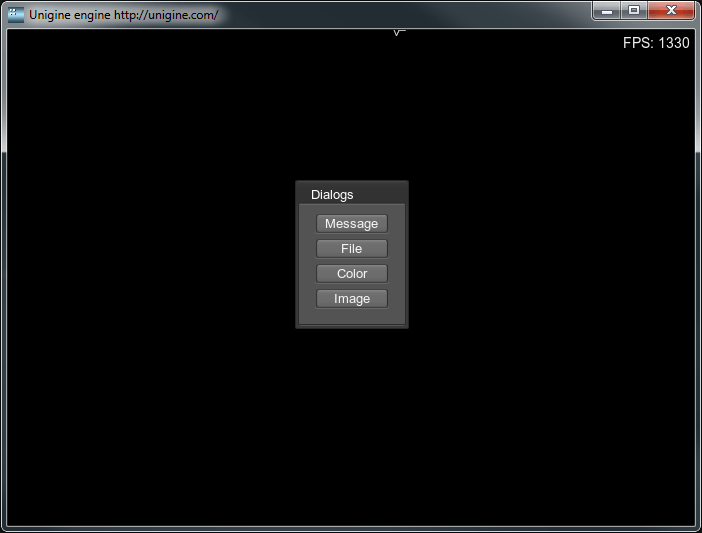Click the small cursor mark at viewport top
Image resolution: width=702 pixels, height=533 pixels.
[398, 32]
